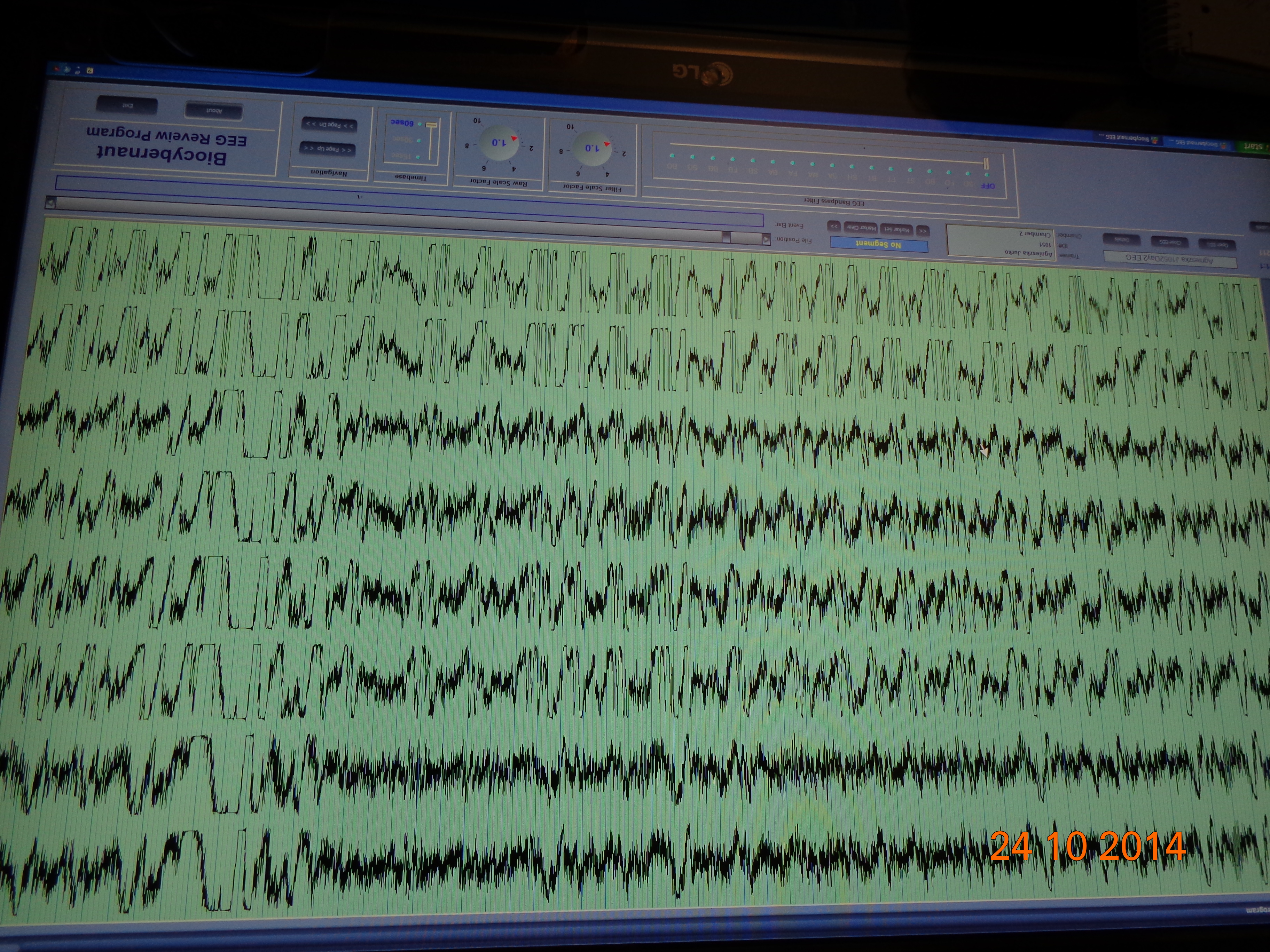
Task: Click the No Segment indicator
Action: [879, 245]
